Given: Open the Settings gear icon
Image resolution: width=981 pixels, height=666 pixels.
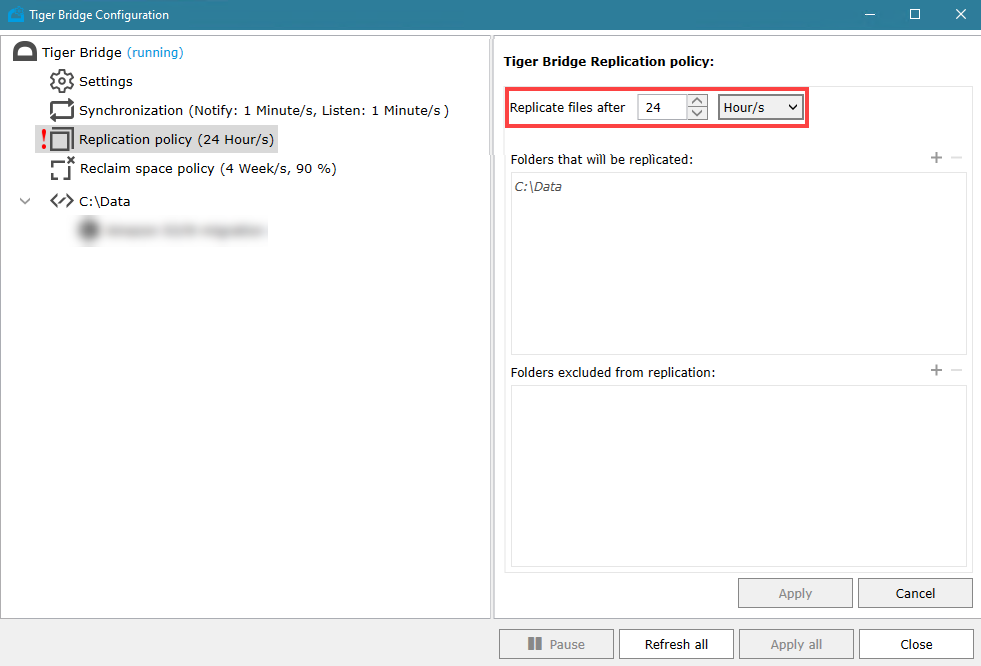Looking at the screenshot, I should pyautogui.click(x=62, y=81).
